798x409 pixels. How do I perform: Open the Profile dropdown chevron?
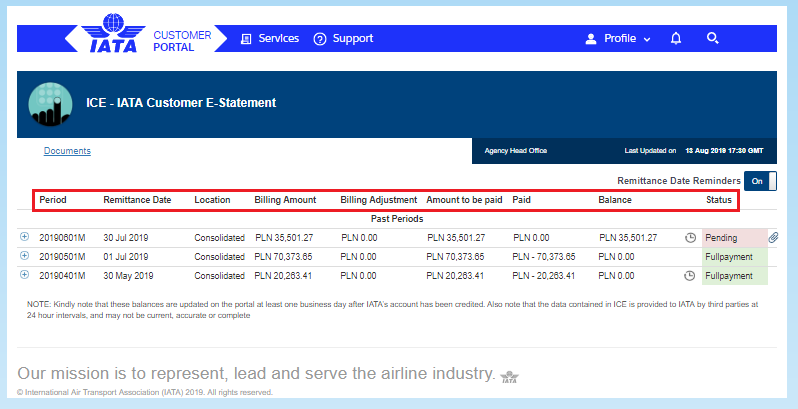coord(647,39)
